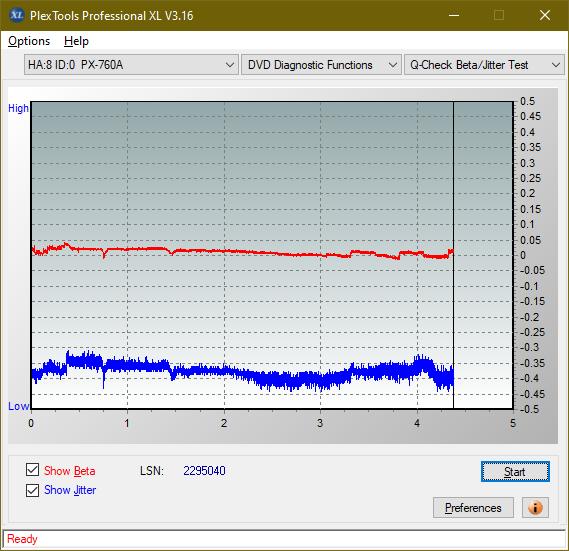Click the red Show Beta label
Screen dimensions: 569x551
(70, 471)
